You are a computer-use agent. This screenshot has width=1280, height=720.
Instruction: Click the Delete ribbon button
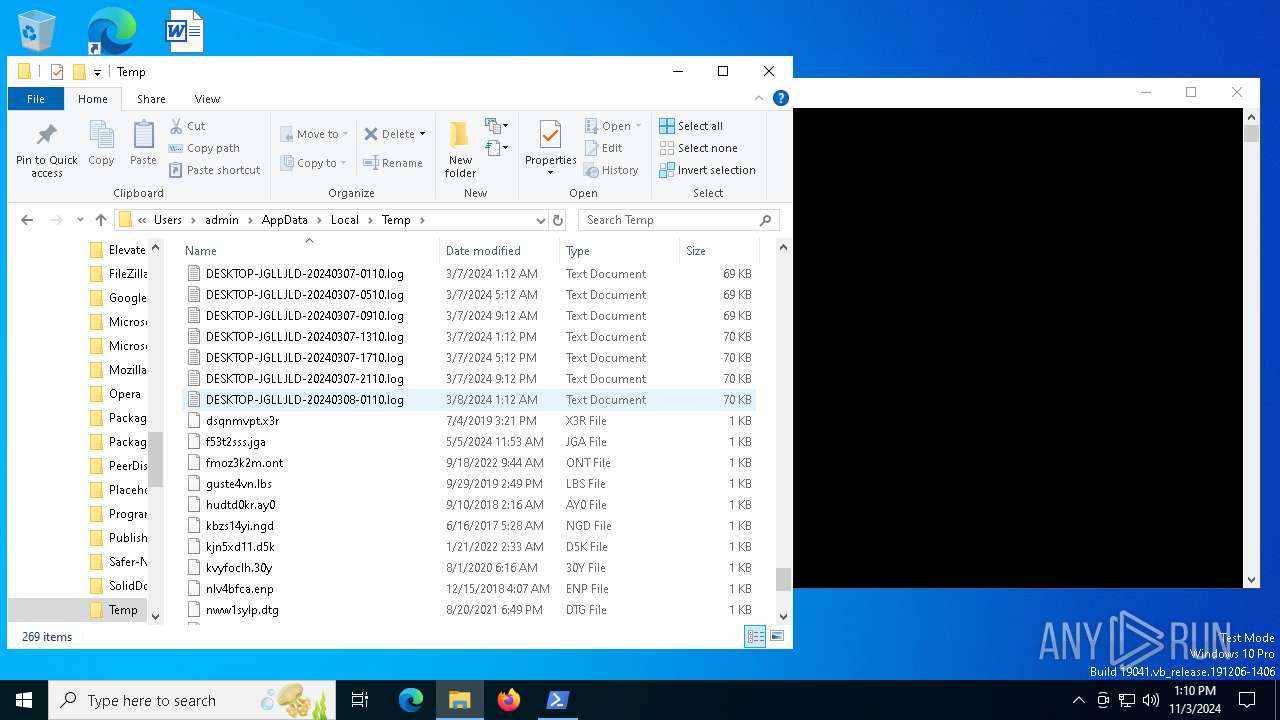[389, 134]
